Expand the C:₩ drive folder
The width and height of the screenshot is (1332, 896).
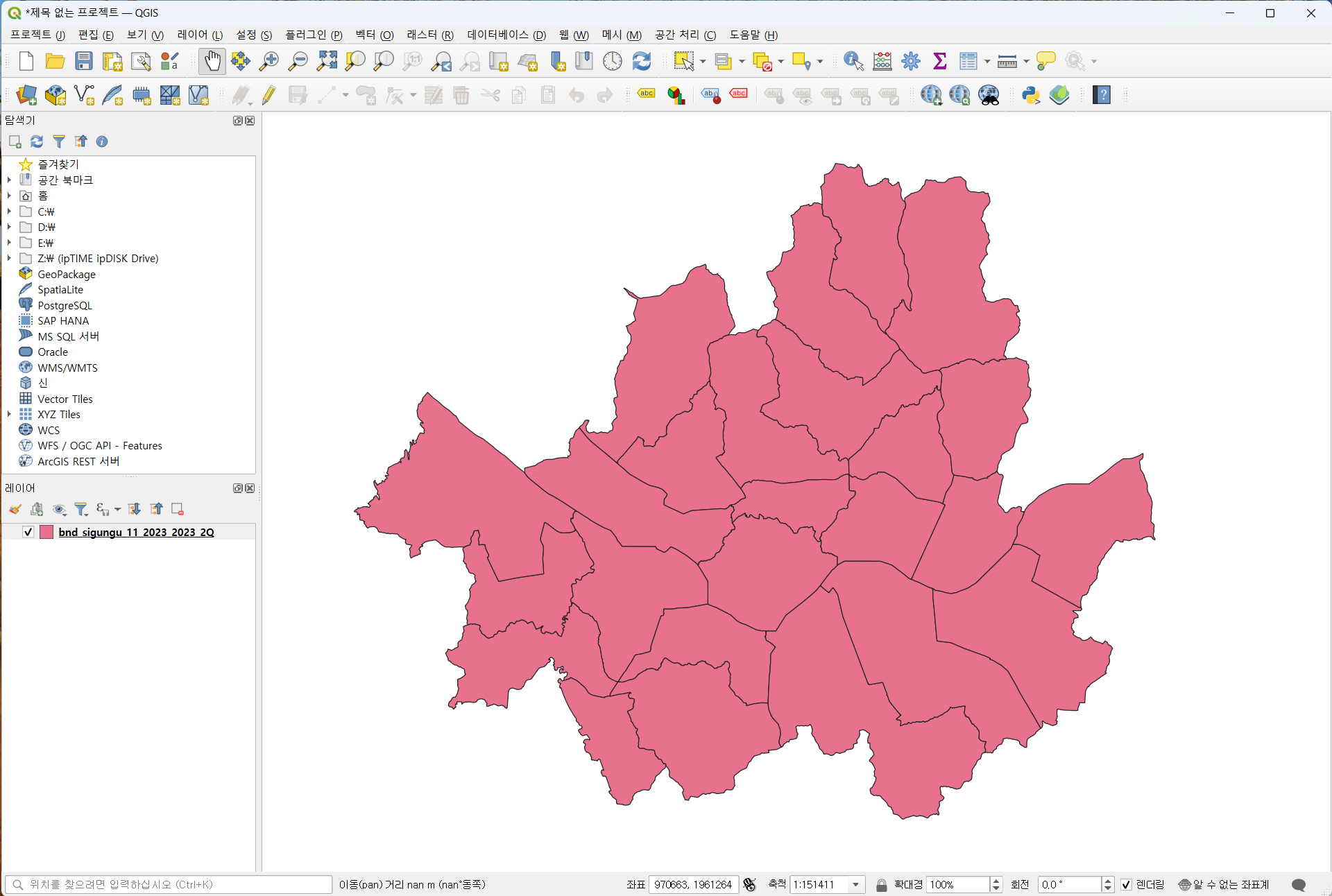[x=9, y=212]
